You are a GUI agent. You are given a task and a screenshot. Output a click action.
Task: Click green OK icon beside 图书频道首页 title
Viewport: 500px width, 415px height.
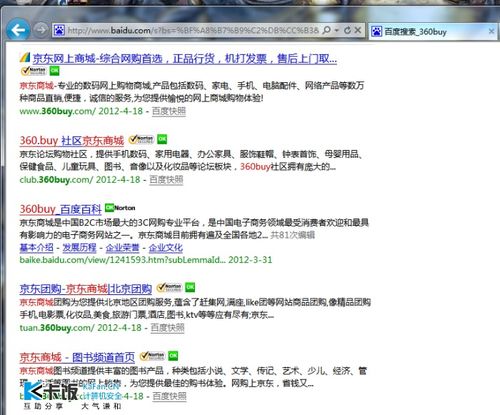point(173,356)
